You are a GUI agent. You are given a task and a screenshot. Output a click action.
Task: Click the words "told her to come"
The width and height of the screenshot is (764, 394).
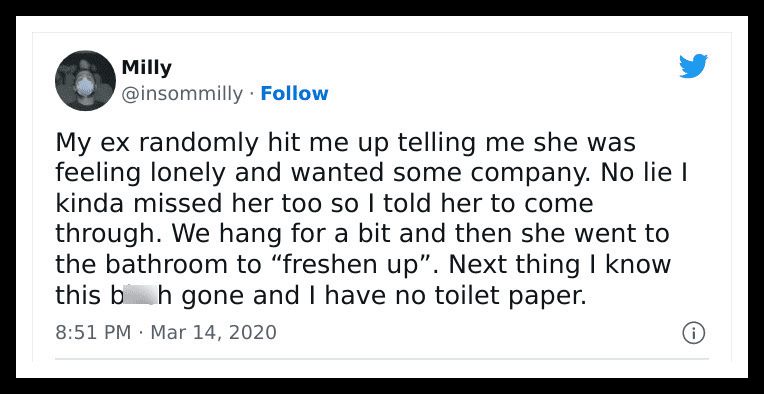[488, 204]
